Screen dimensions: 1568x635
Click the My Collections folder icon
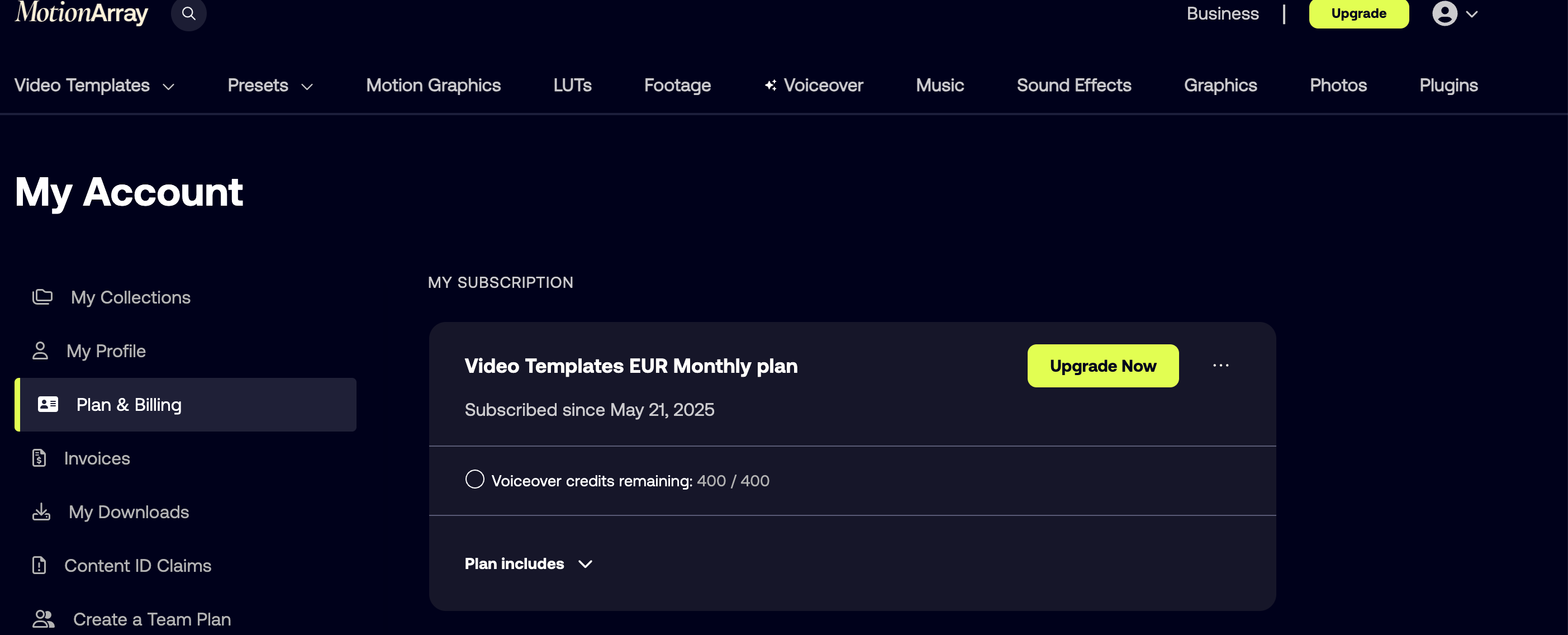tap(42, 297)
